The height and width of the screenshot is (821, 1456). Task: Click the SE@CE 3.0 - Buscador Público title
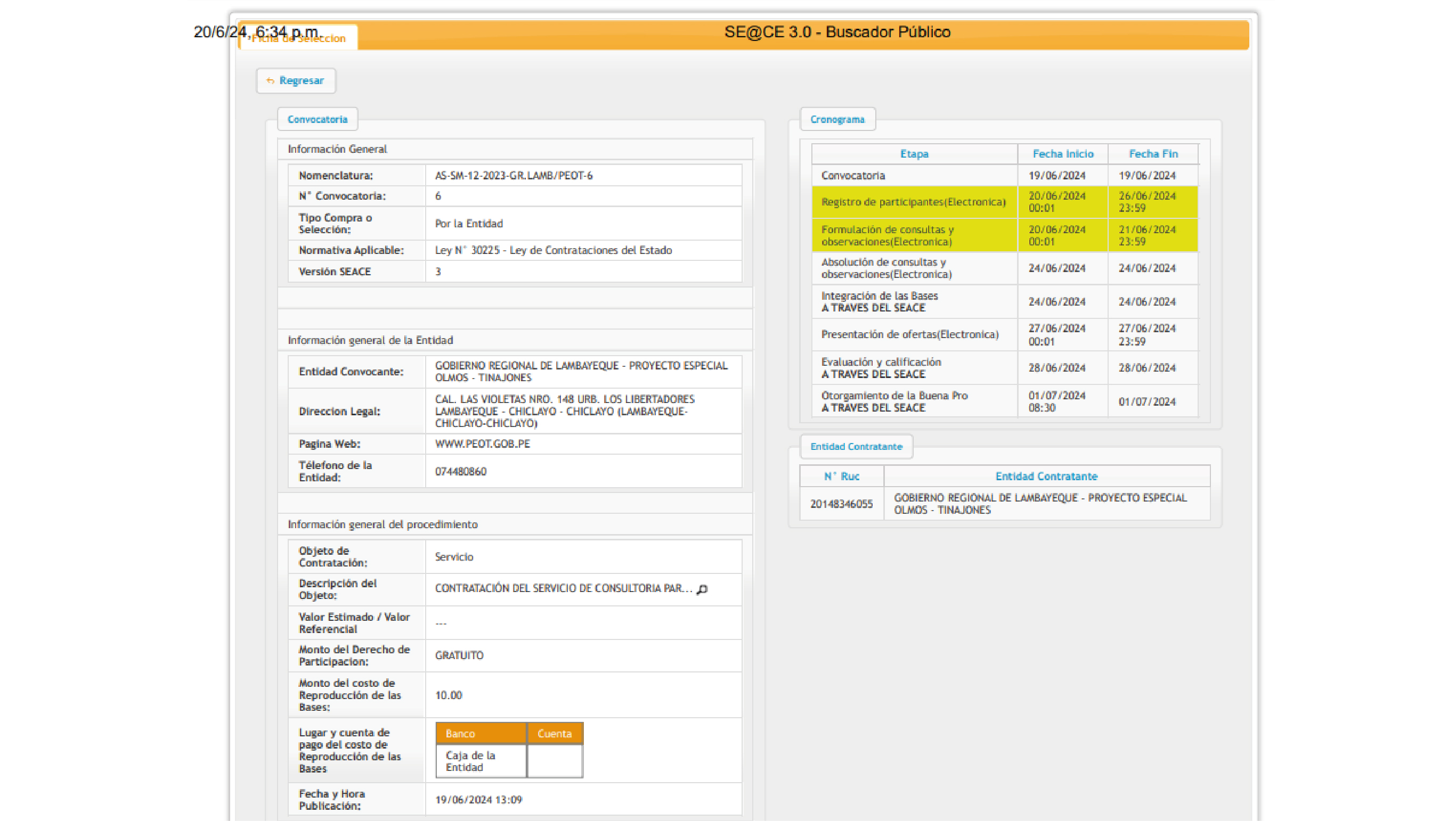[x=837, y=32]
